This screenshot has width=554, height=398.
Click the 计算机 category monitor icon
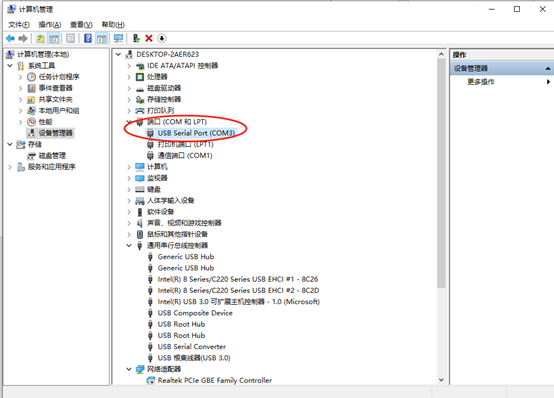[140, 167]
